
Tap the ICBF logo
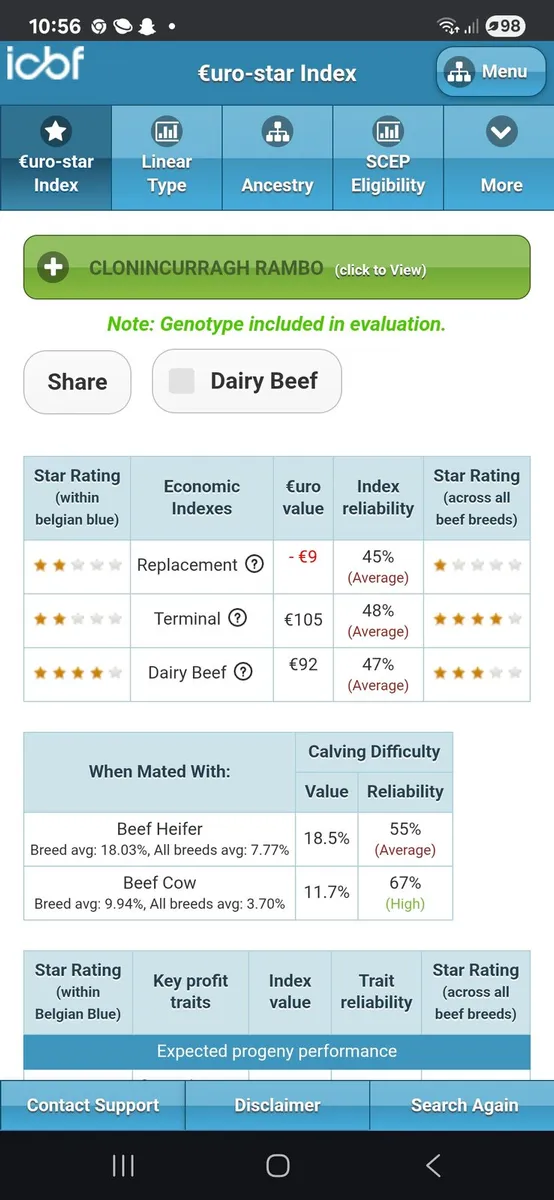pyautogui.click(x=45, y=63)
